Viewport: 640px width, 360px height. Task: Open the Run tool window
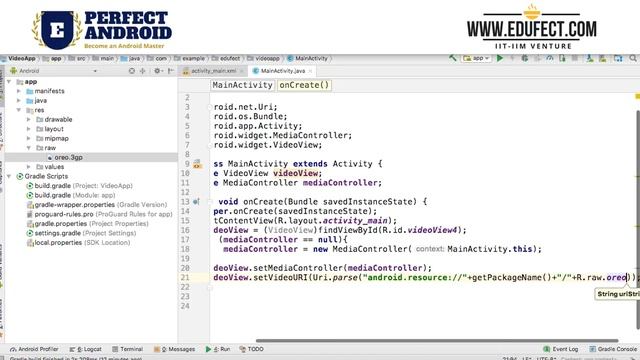pos(218,349)
